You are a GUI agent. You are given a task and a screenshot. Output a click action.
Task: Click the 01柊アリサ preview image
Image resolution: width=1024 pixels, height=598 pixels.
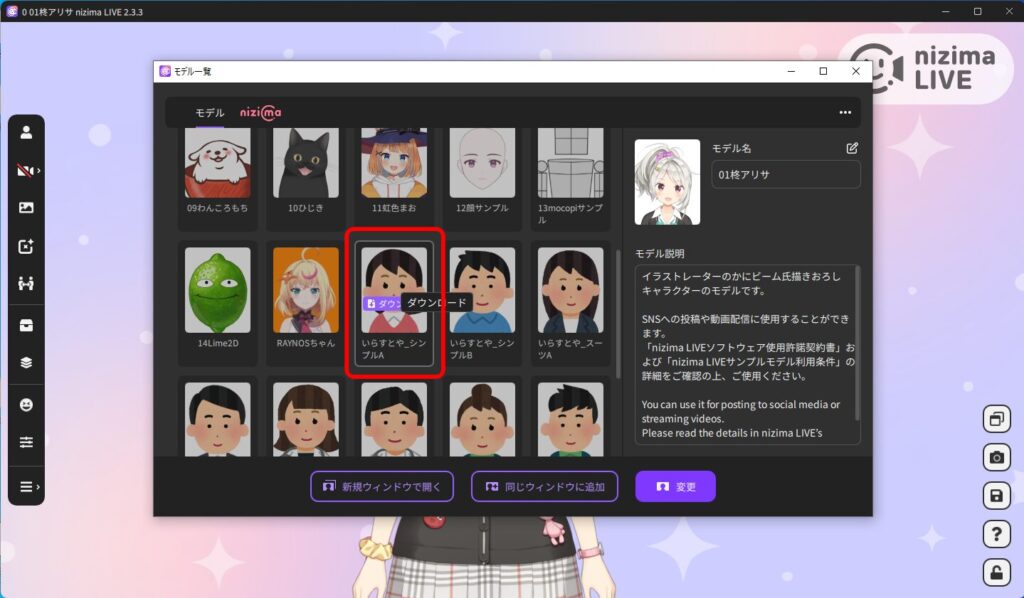(x=667, y=182)
